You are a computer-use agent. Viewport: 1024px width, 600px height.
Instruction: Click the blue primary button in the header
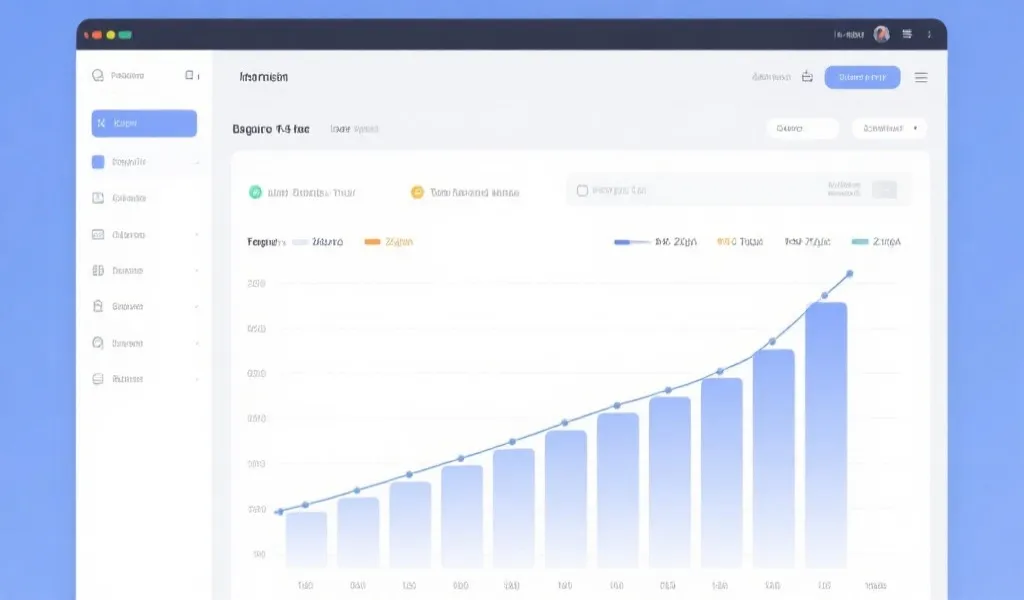862,77
